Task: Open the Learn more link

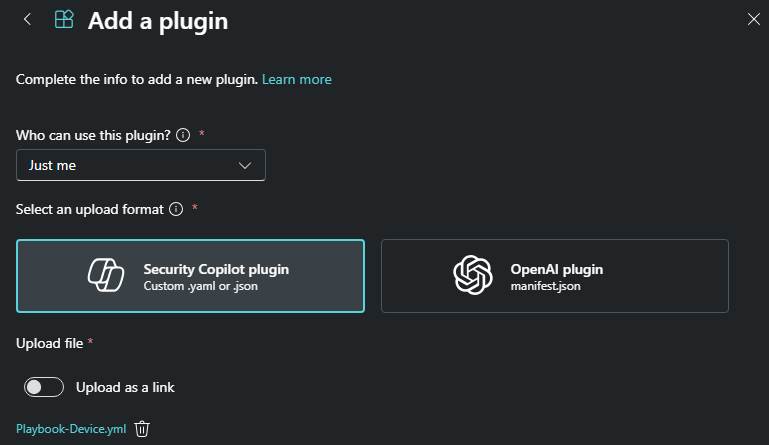Action: tap(297, 79)
